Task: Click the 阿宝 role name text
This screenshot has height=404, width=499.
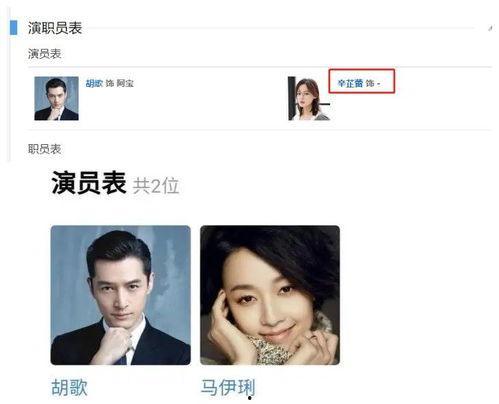Action: pyautogui.click(x=125, y=83)
